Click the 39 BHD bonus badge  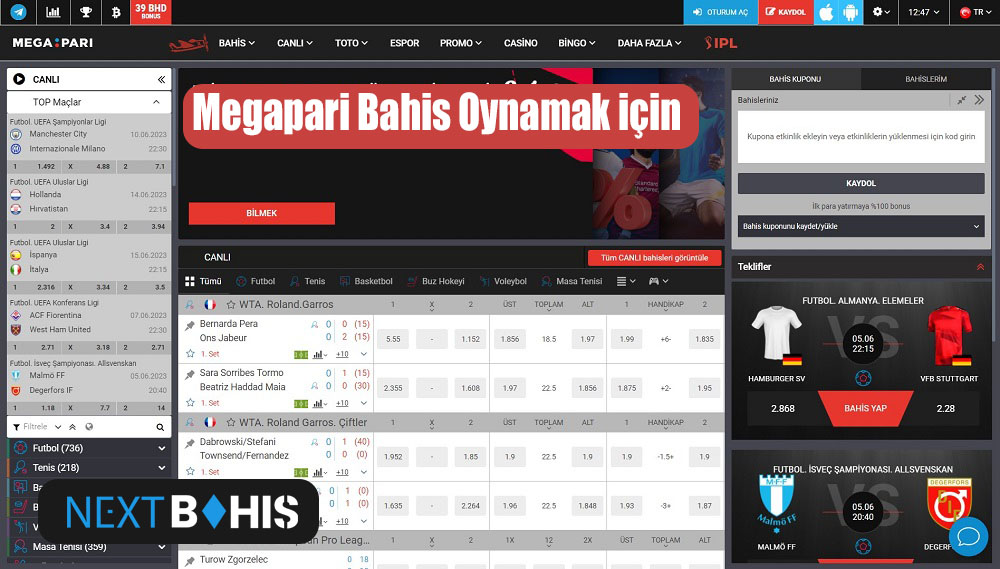(151, 11)
